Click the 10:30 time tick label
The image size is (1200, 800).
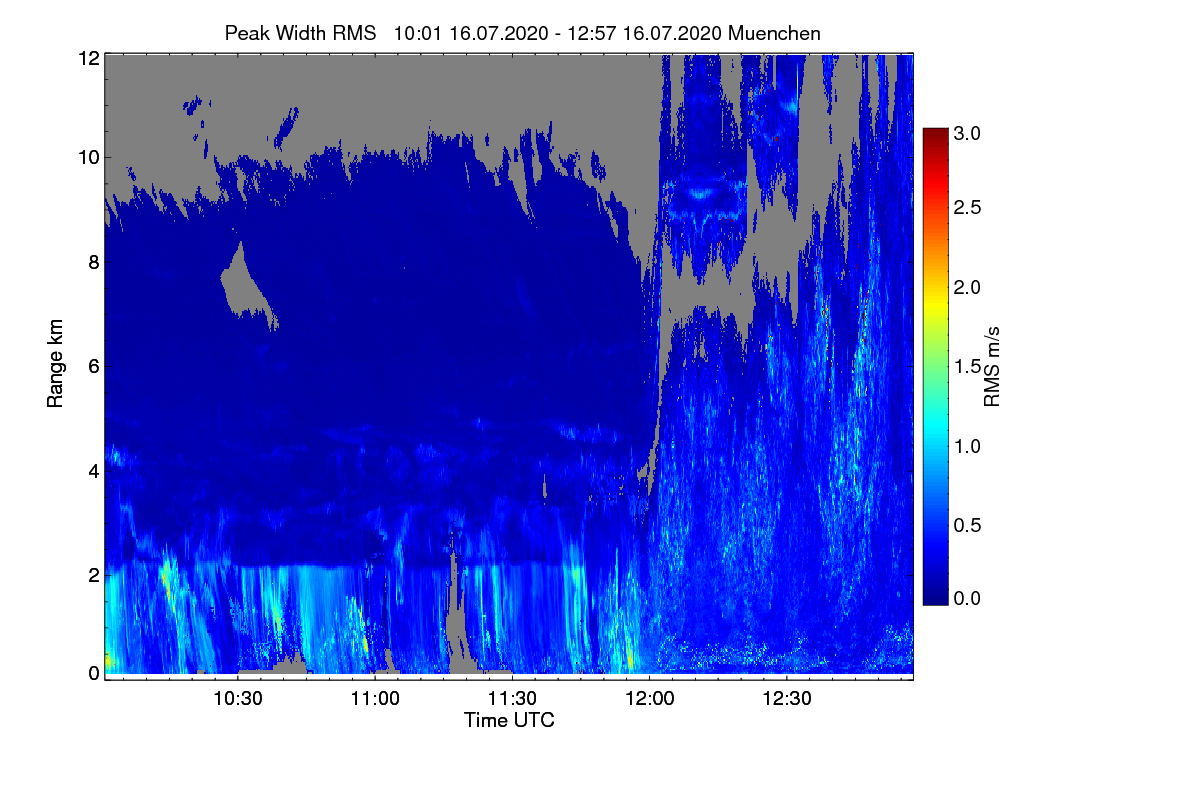click(x=237, y=699)
